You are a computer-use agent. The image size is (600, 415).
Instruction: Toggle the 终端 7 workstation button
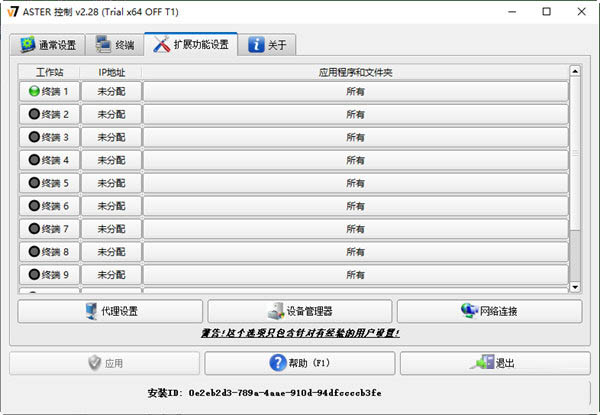click(49, 229)
